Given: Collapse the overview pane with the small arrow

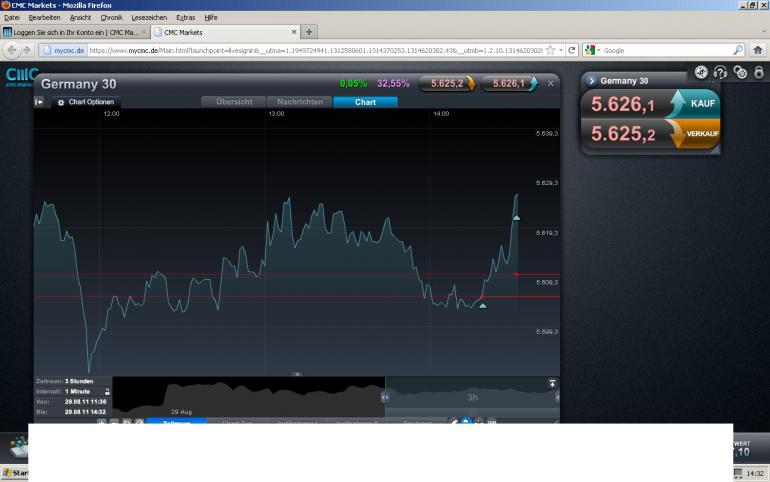Looking at the screenshot, I should click(x=297, y=374).
